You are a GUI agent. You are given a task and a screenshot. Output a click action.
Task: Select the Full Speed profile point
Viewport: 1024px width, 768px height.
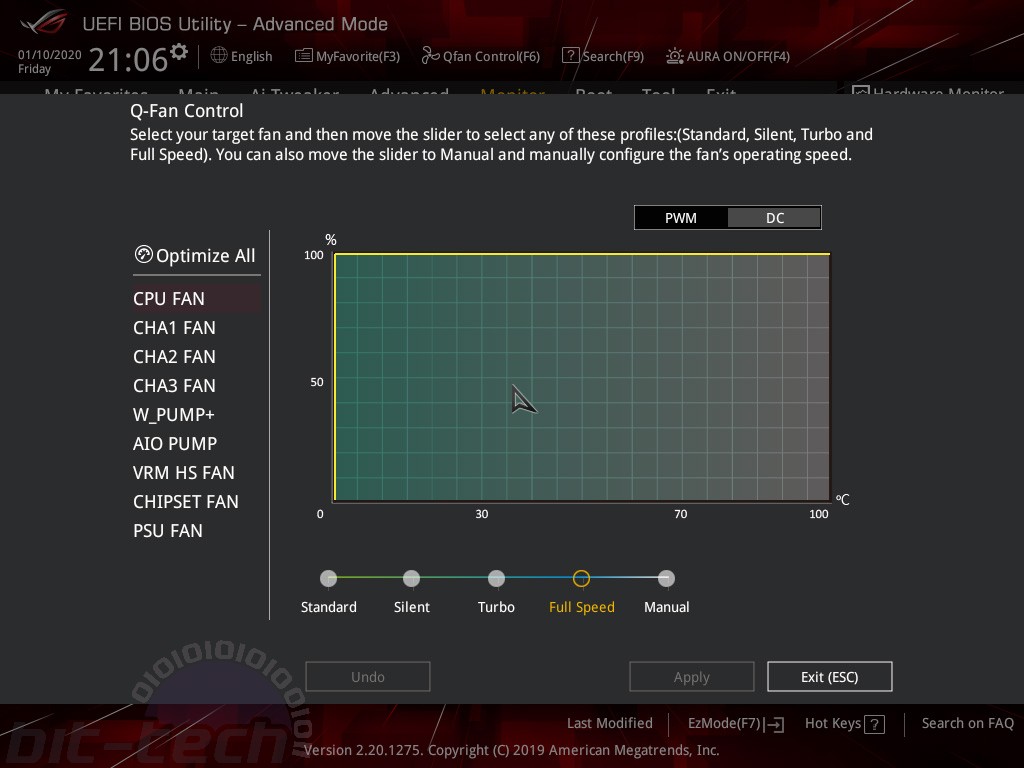(x=581, y=578)
